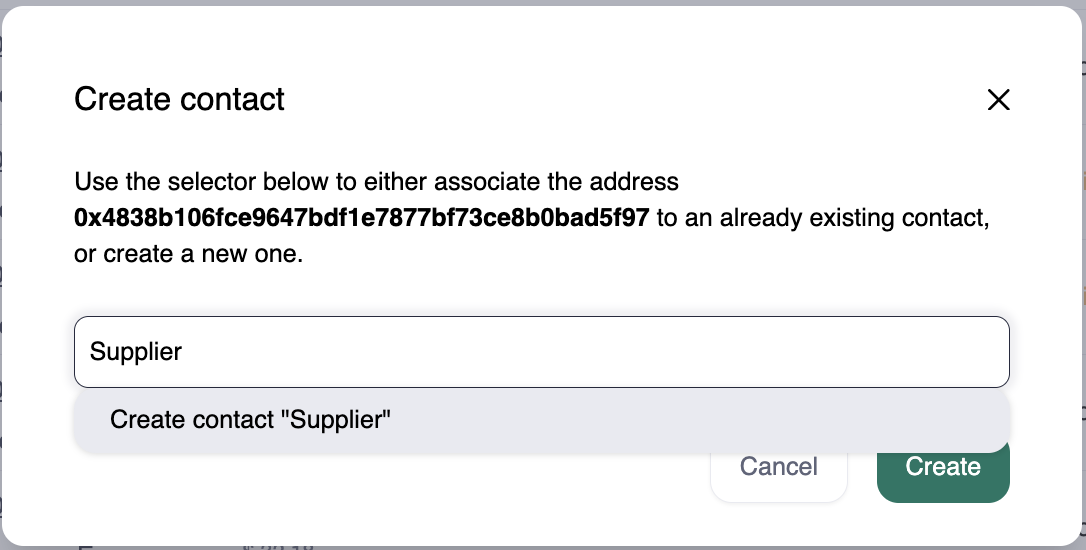1086x550 pixels.
Task: Click the instruction text about the selector
Action: pos(376,183)
